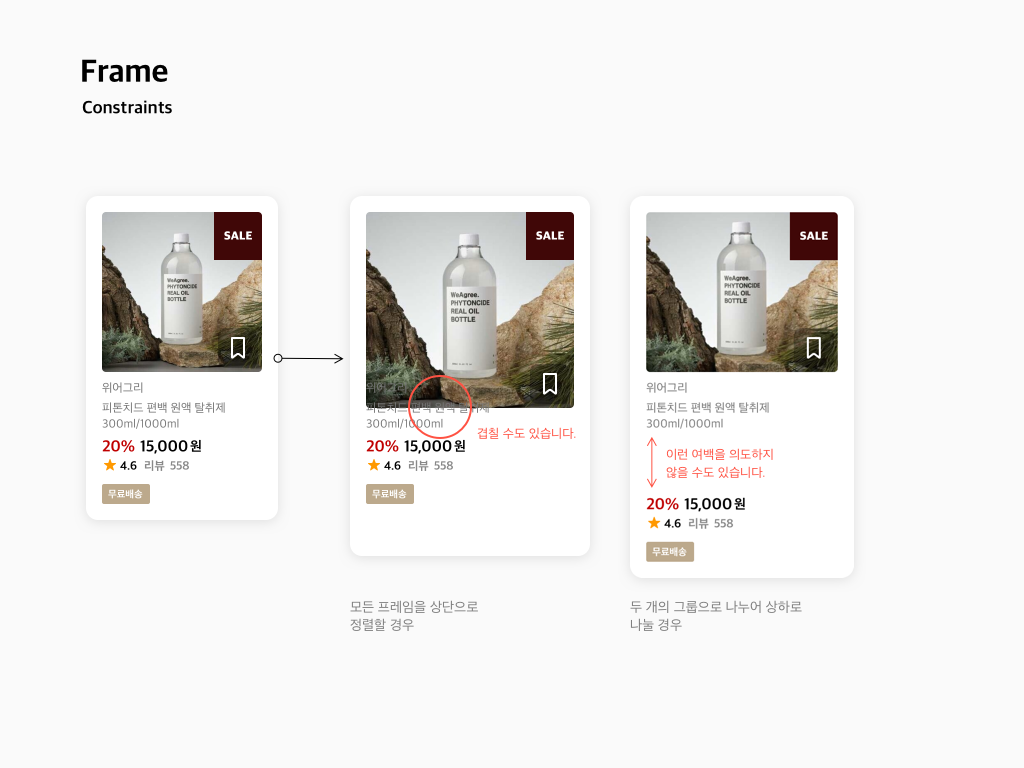Click SALE badge on first card

[x=238, y=236]
